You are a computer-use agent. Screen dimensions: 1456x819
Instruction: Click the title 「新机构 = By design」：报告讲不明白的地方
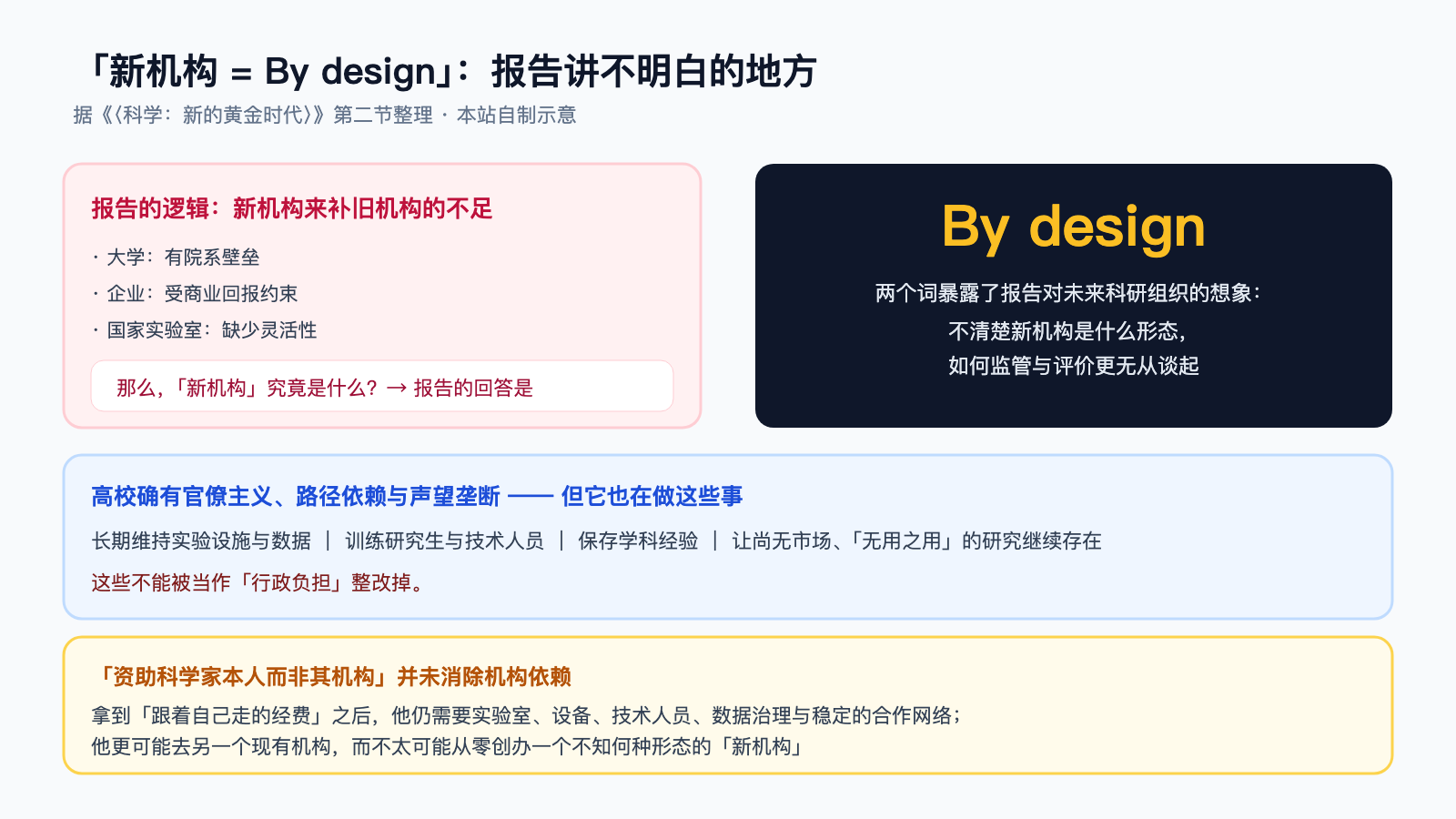point(452,71)
